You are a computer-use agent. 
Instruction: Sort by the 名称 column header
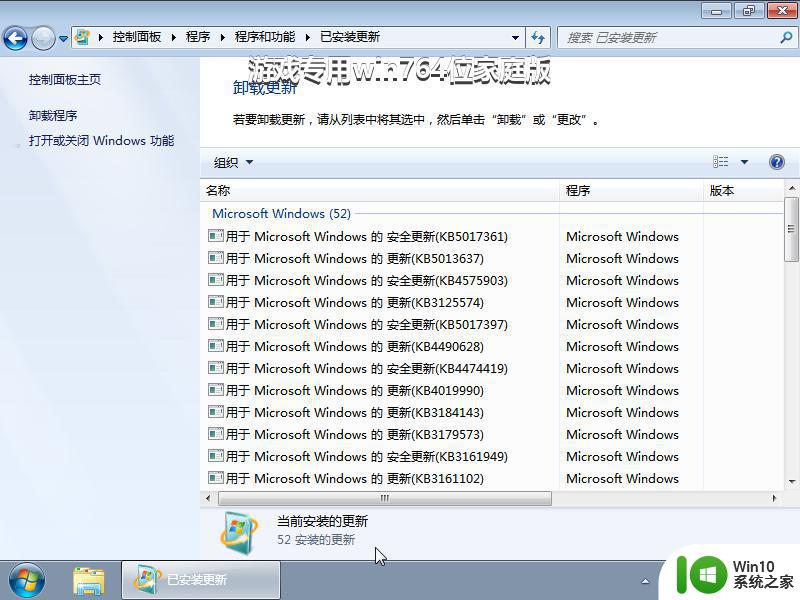coord(218,190)
